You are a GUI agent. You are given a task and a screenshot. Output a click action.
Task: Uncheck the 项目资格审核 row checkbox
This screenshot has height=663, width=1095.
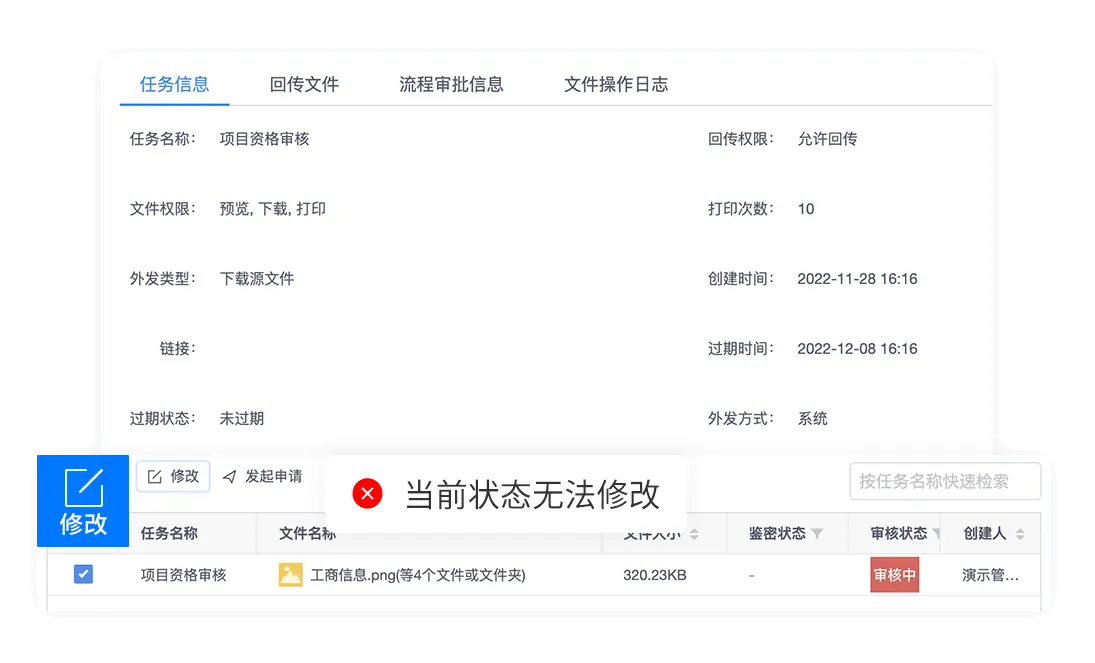tap(83, 575)
